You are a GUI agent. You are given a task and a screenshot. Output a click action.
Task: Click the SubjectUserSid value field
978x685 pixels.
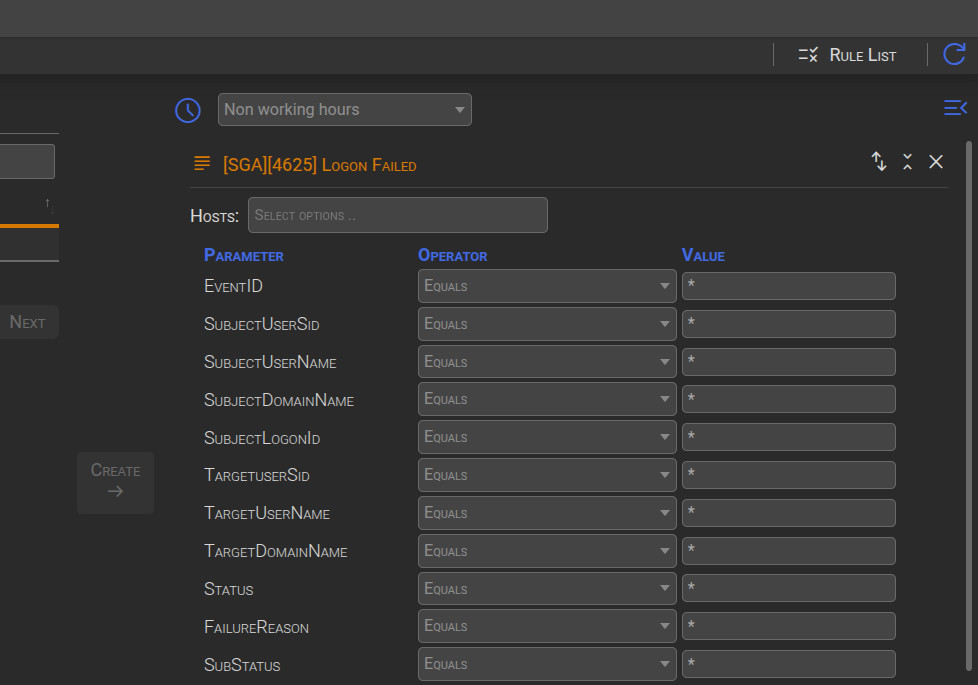click(788, 324)
